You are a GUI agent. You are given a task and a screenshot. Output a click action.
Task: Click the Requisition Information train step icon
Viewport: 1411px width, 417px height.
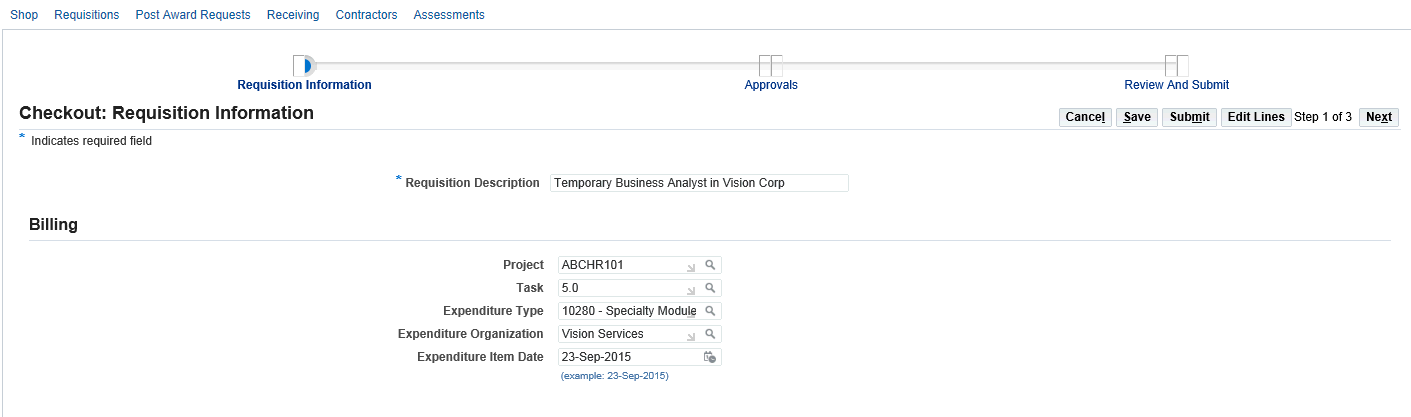(x=304, y=65)
